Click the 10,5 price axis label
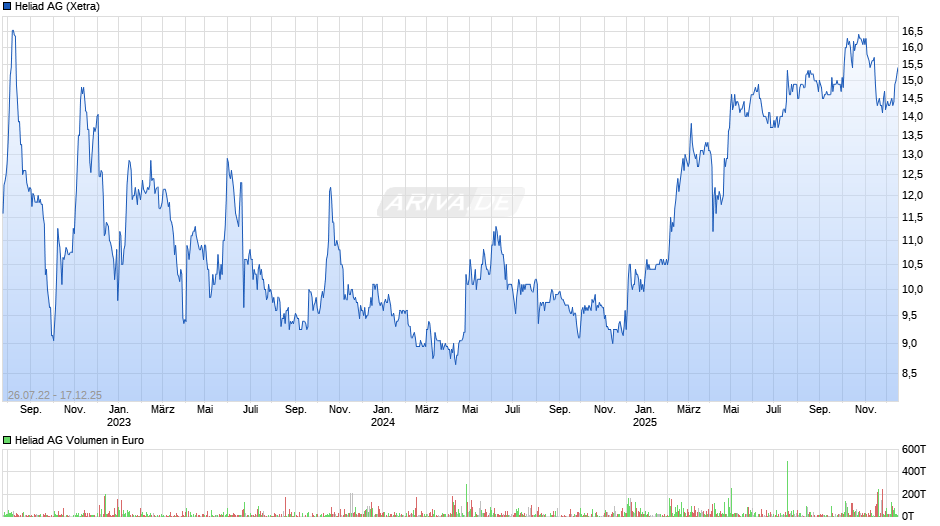Viewport: 940px width, 526px height. pos(912,264)
